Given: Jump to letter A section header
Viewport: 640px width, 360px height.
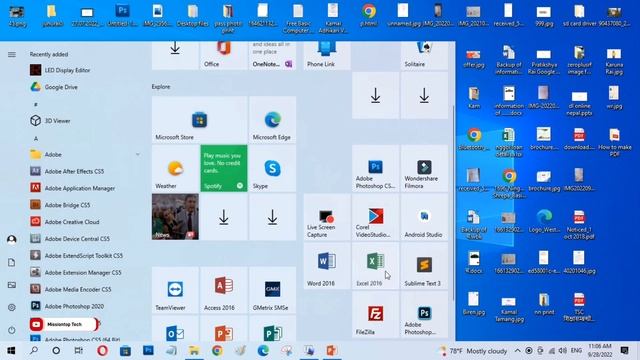Looking at the screenshot, I should coord(36,138).
